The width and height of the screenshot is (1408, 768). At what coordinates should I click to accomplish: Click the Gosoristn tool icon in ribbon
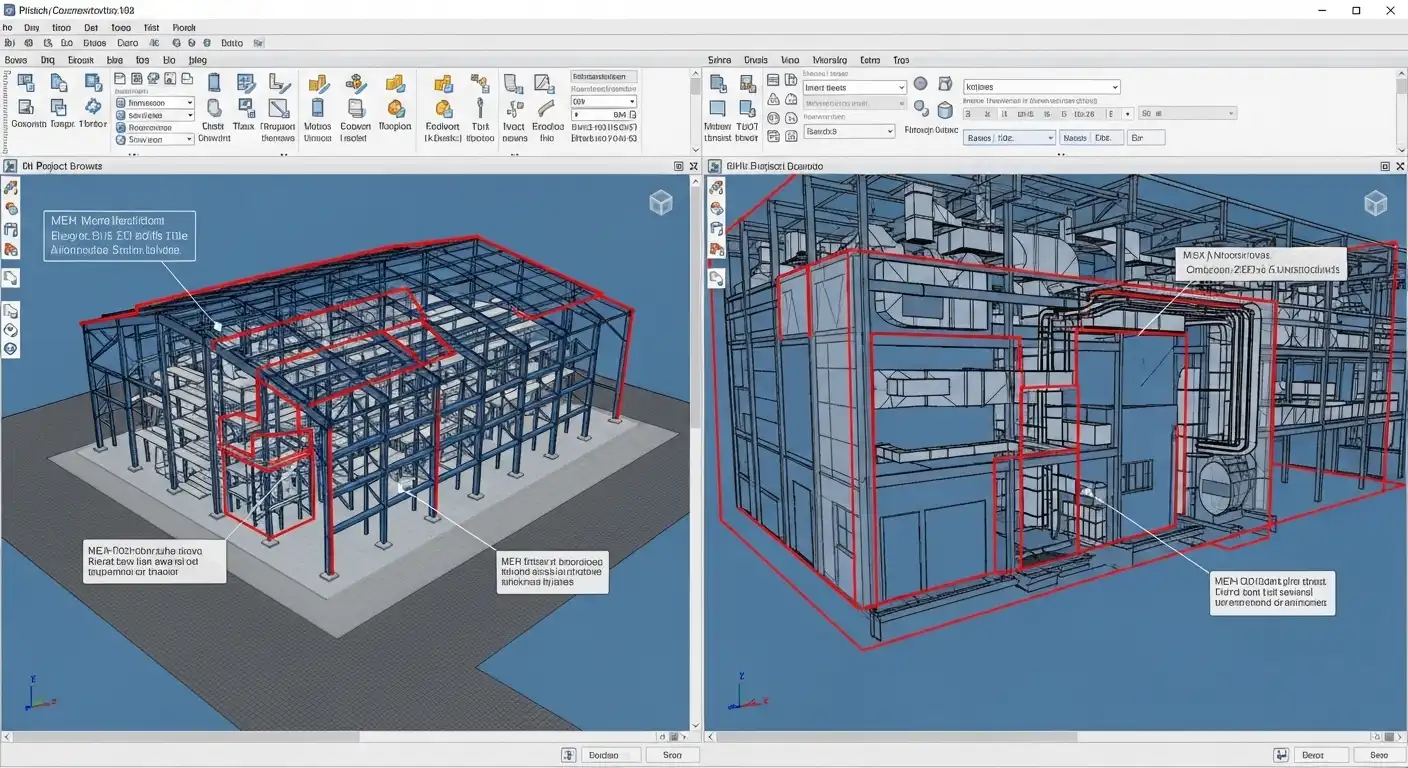(27, 107)
